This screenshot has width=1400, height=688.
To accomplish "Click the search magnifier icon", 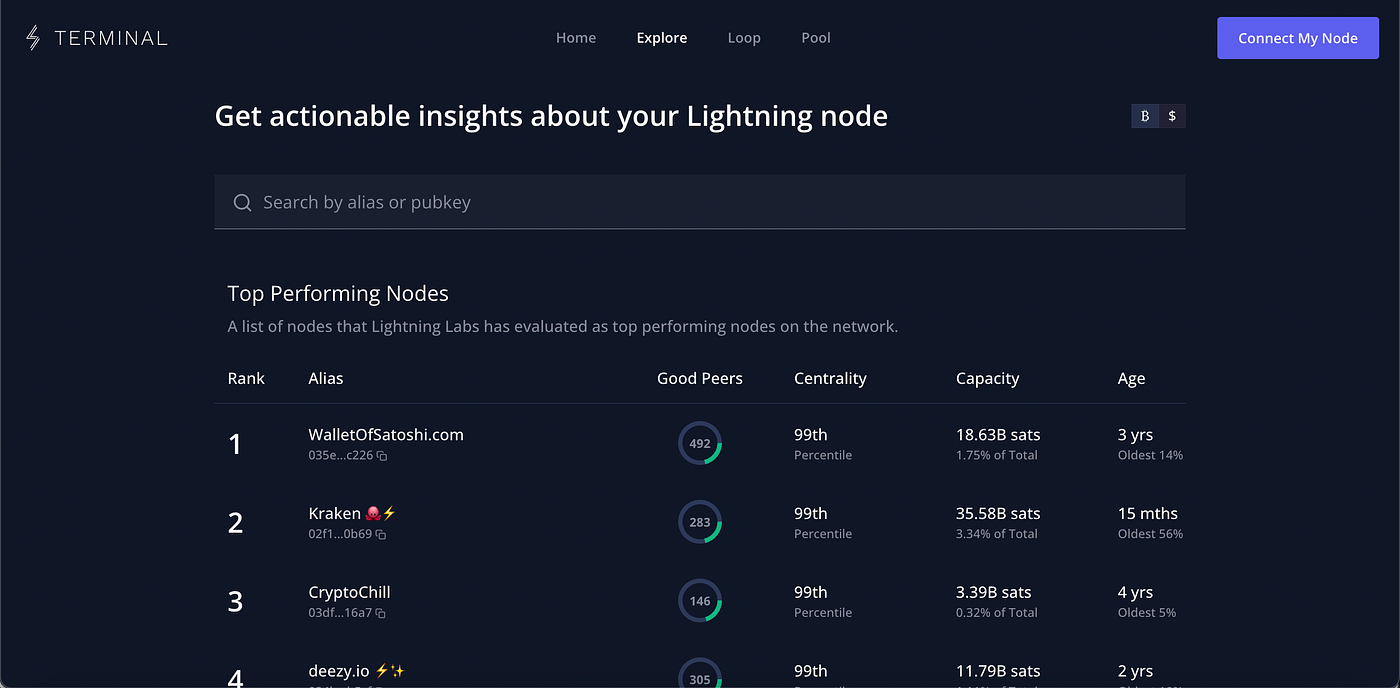I will 242,202.
